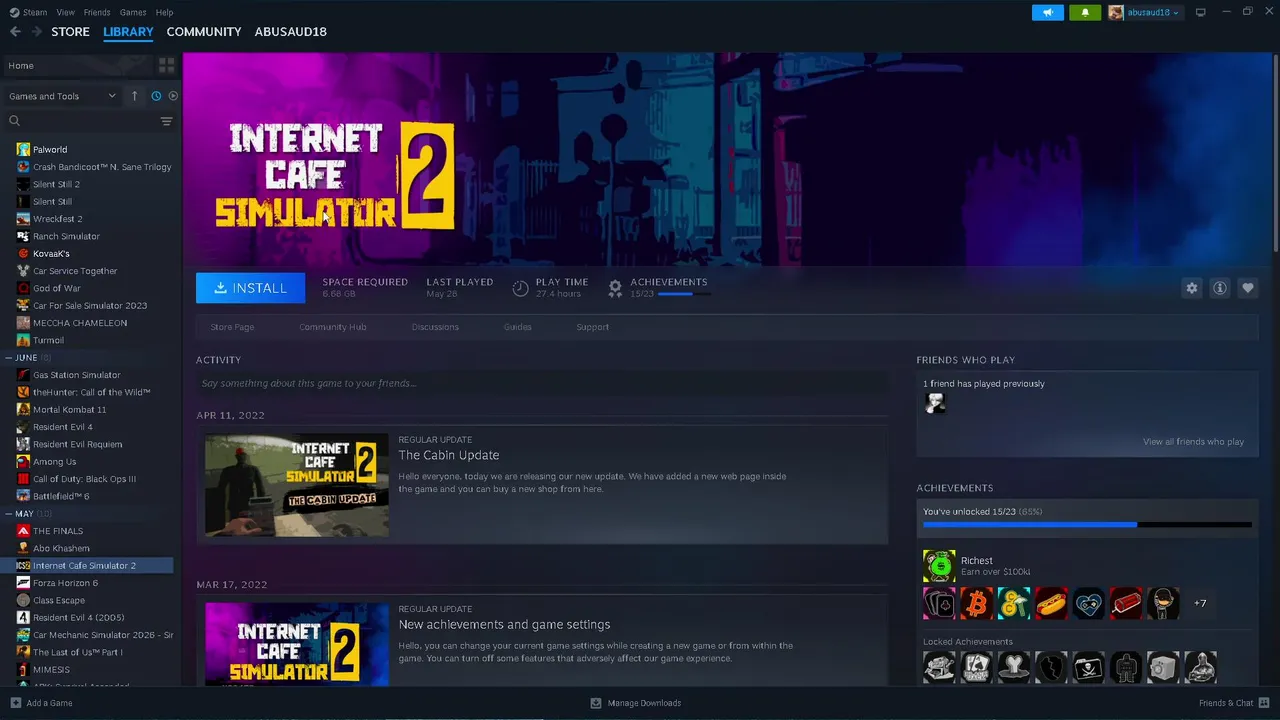This screenshot has height=720, width=1280.
Task: Open the ABUSAUD18 profile tab
Action: (x=291, y=32)
